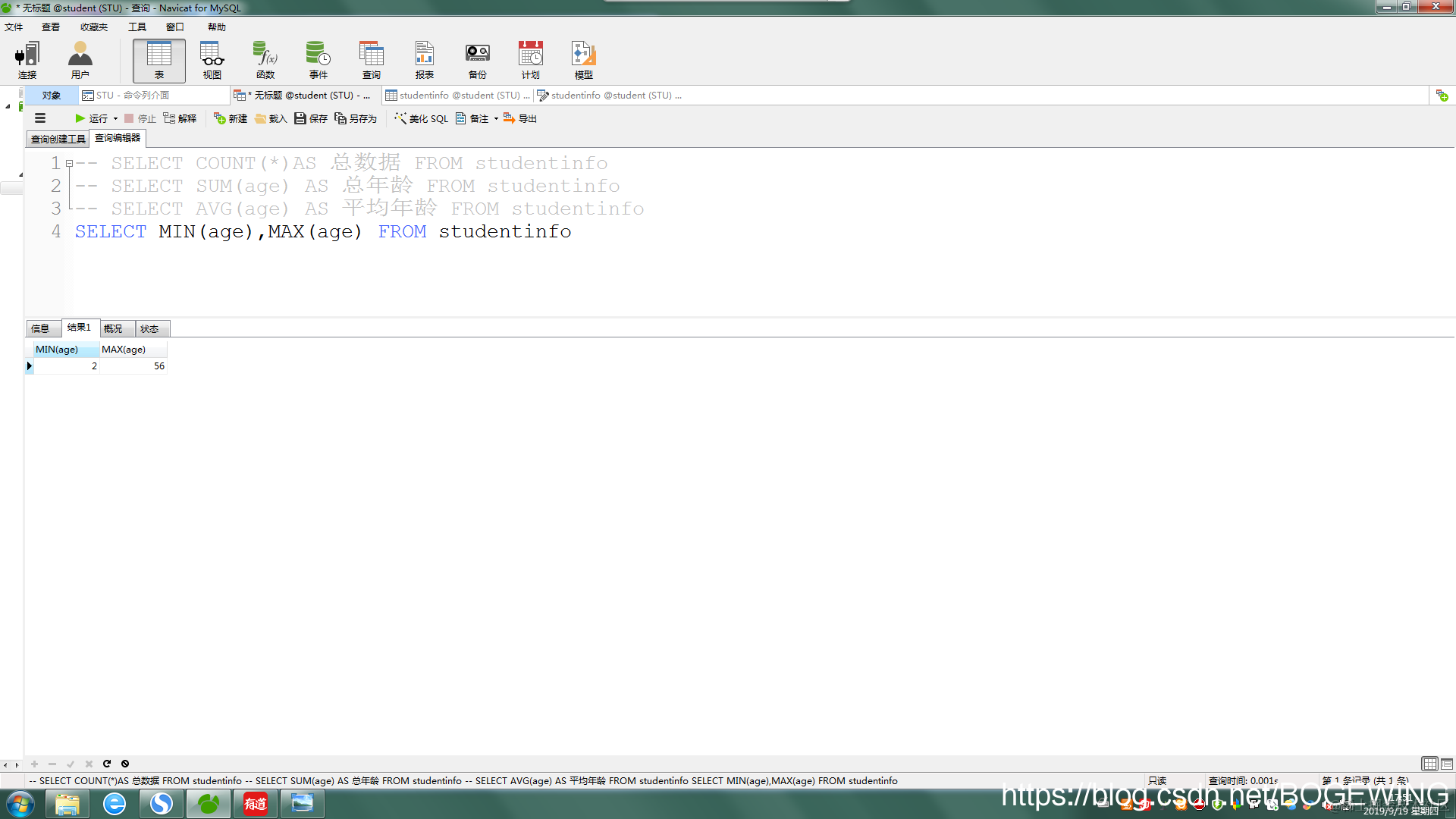Expand the 备注 dropdown arrow
This screenshot has width=1456, height=819.
[x=496, y=118]
